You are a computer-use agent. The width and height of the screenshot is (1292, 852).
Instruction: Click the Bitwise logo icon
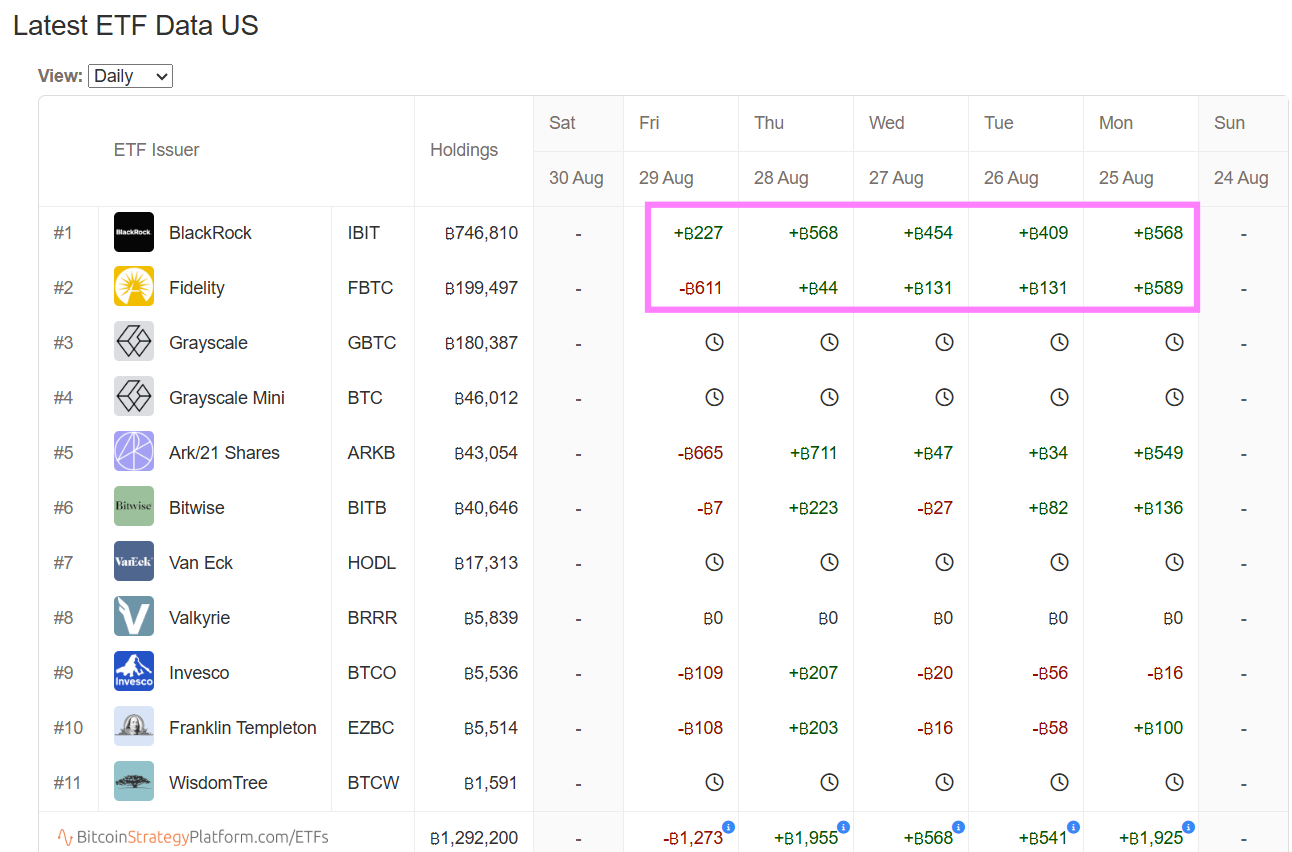click(134, 507)
